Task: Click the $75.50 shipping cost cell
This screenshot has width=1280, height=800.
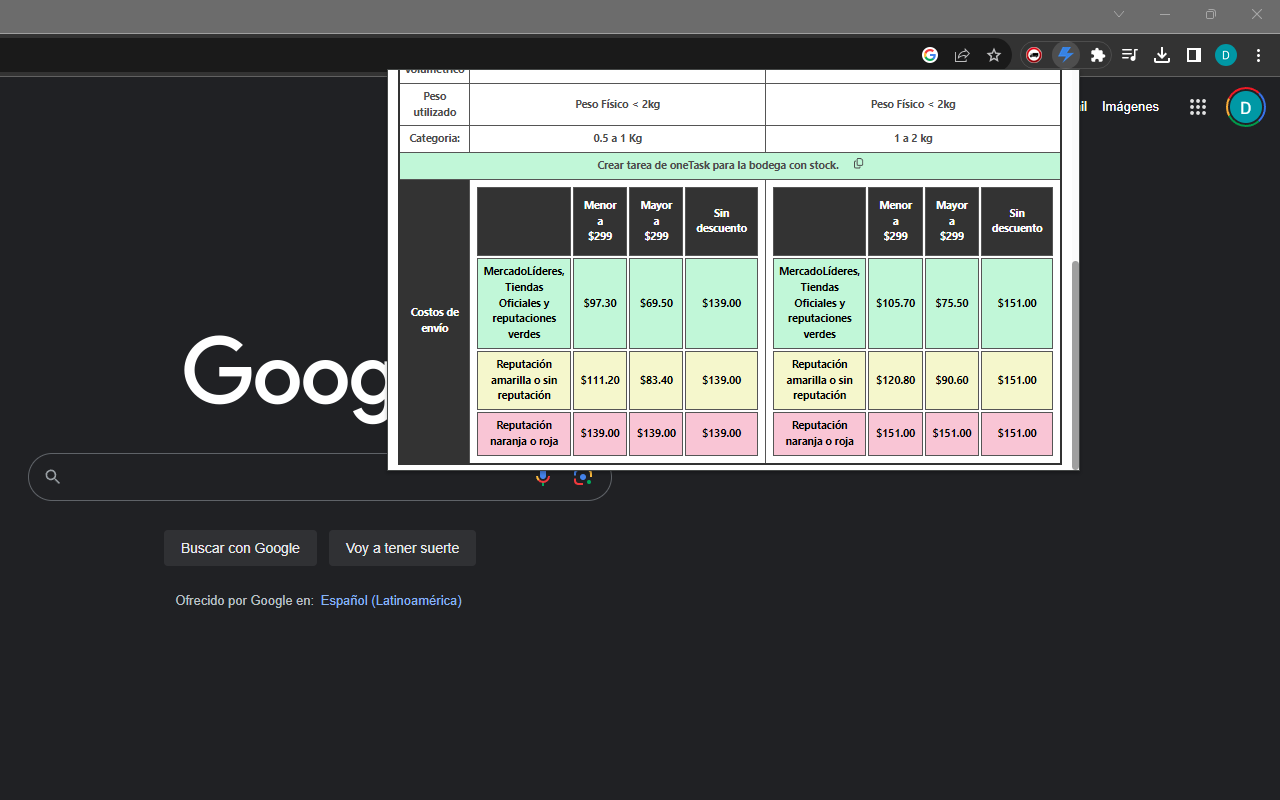Action: [952, 303]
